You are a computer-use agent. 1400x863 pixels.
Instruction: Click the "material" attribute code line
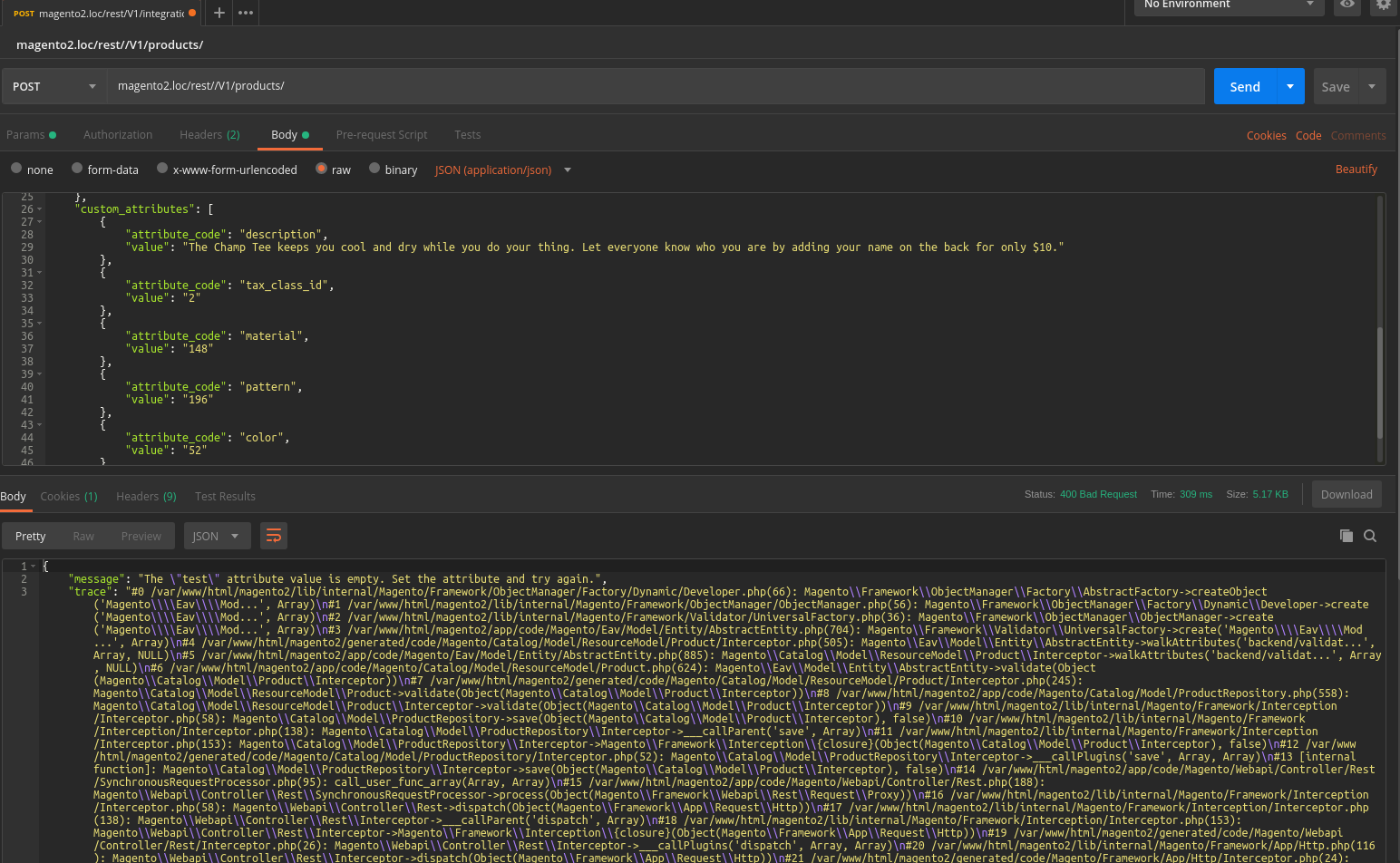pos(218,336)
